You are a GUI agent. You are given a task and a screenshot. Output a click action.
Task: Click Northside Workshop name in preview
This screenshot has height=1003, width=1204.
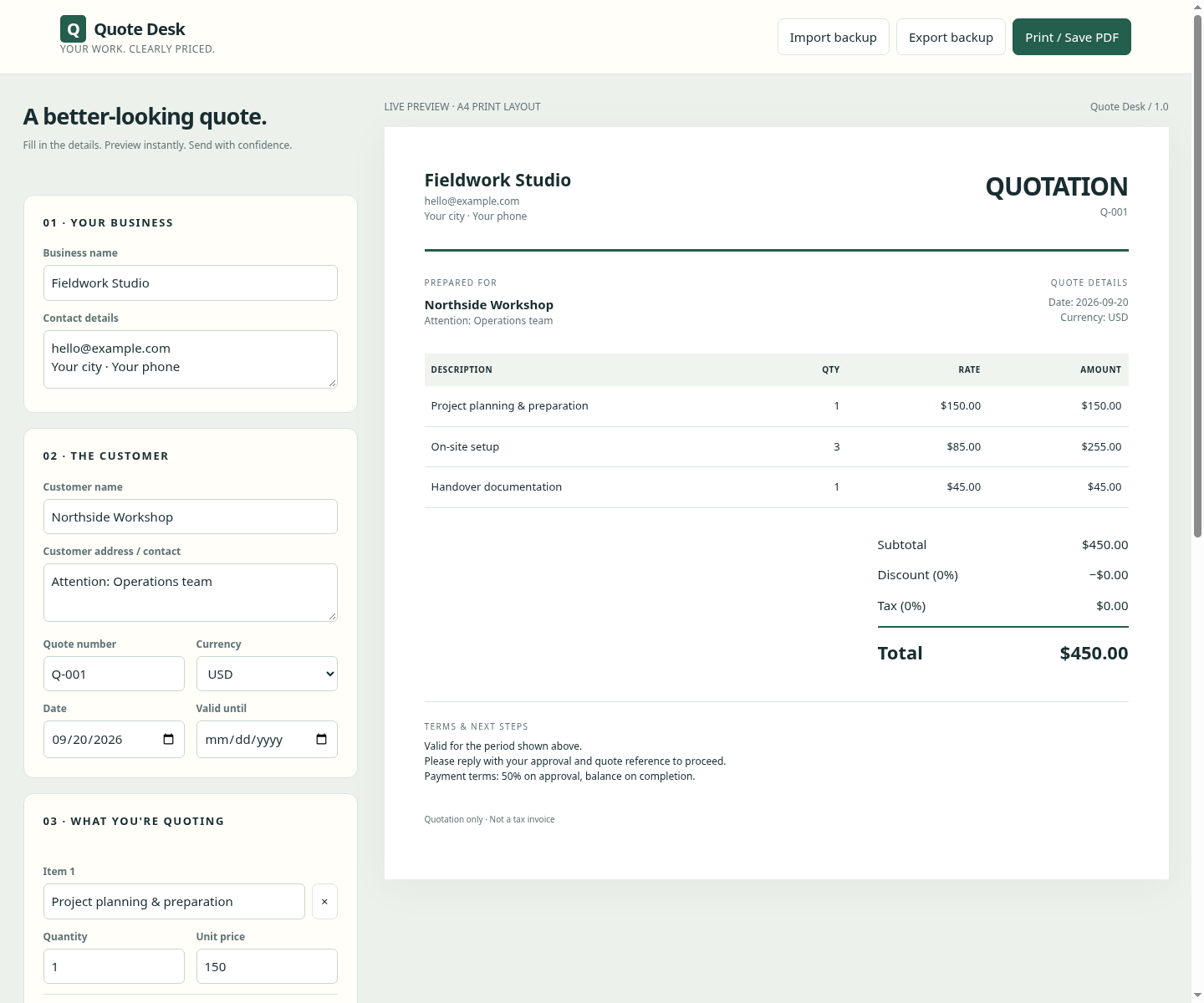(x=488, y=305)
